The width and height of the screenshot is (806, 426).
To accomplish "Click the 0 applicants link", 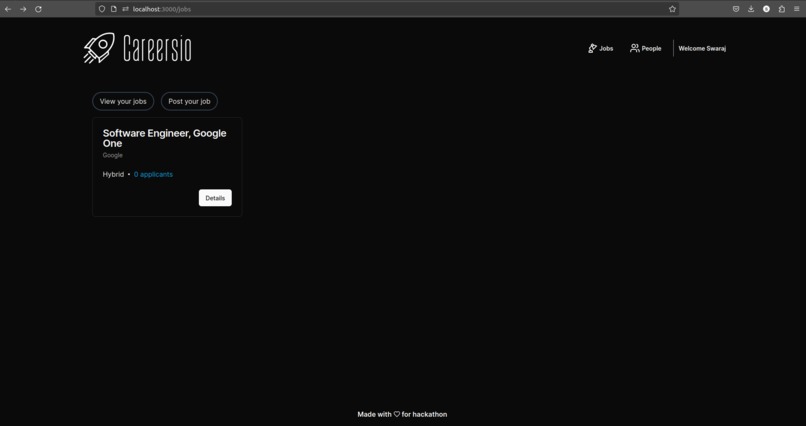I will [x=153, y=174].
